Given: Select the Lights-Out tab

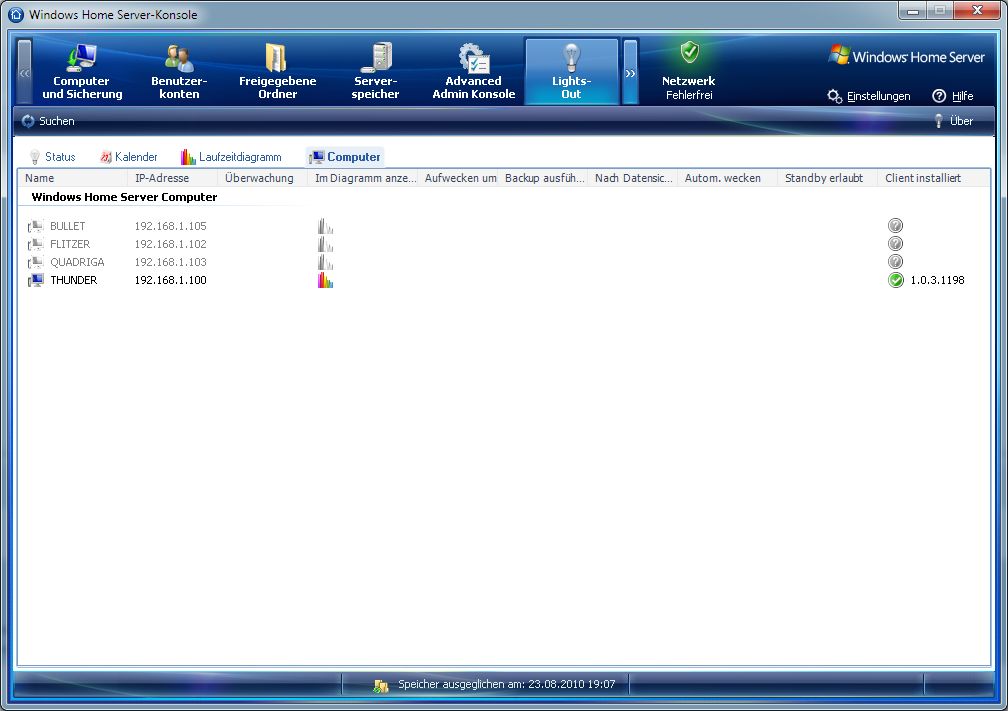Looking at the screenshot, I should 572,71.
